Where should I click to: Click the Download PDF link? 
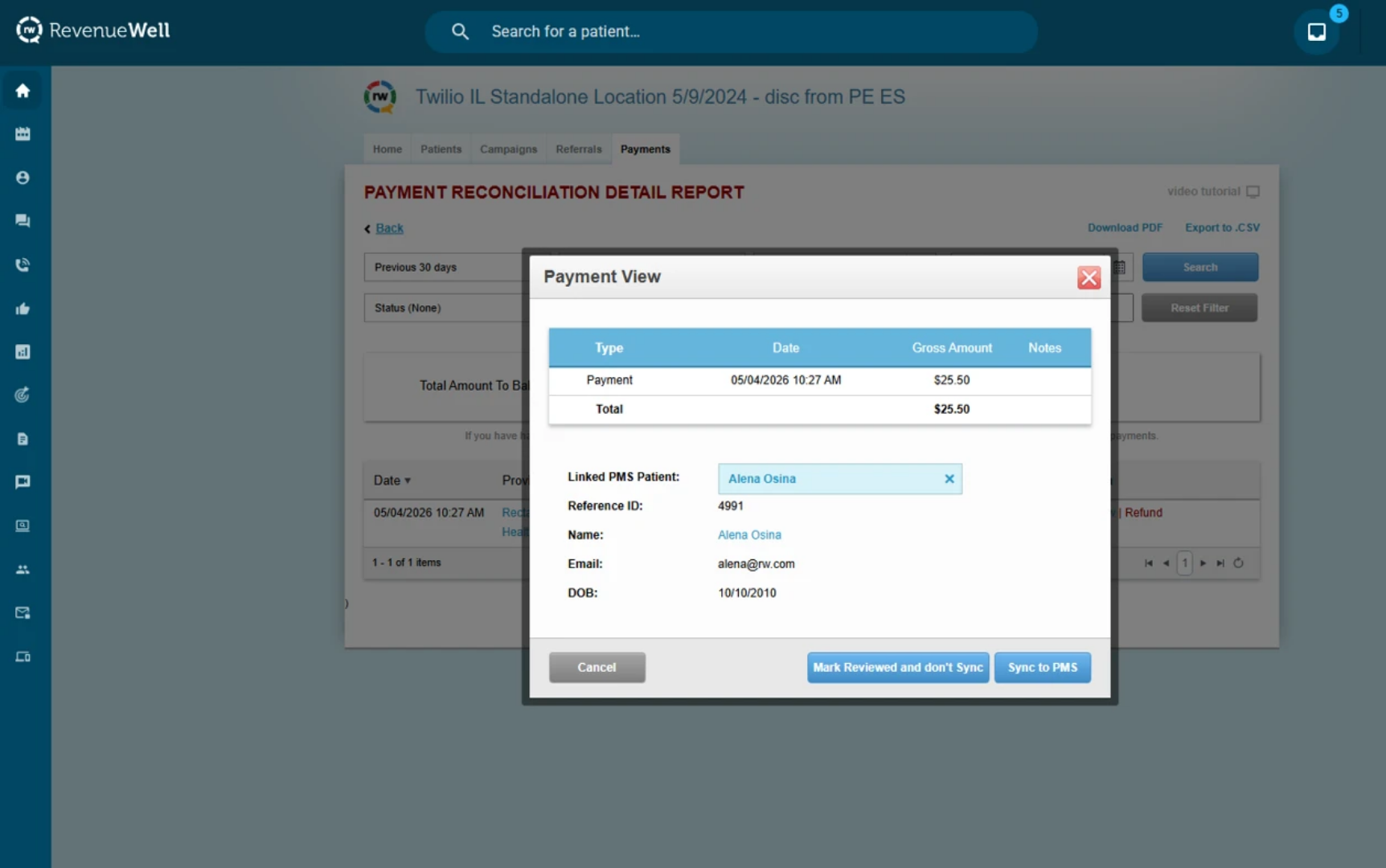[x=1125, y=228]
